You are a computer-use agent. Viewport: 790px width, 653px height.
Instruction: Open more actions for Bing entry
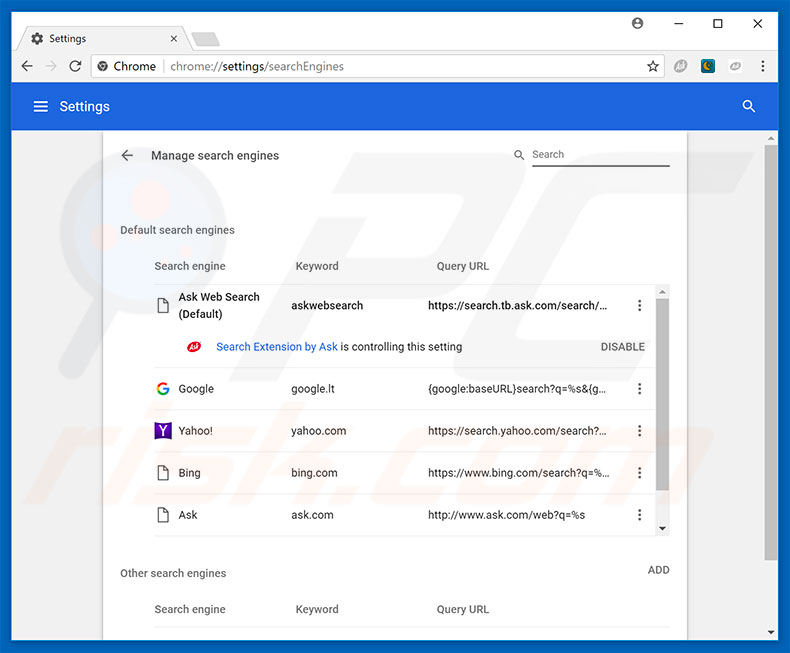click(640, 473)
